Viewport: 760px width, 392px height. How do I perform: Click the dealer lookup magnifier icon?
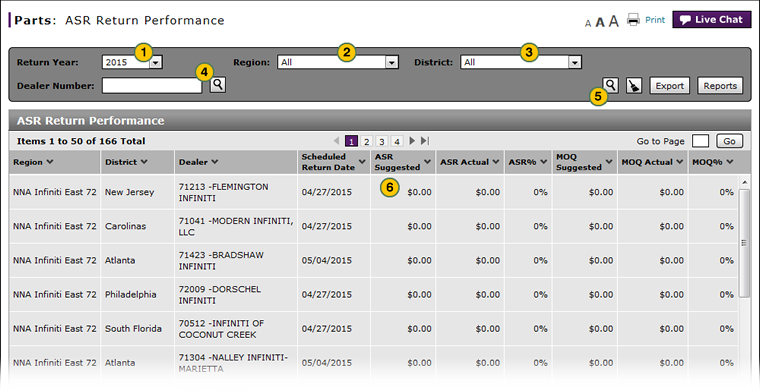pos(218,85)
